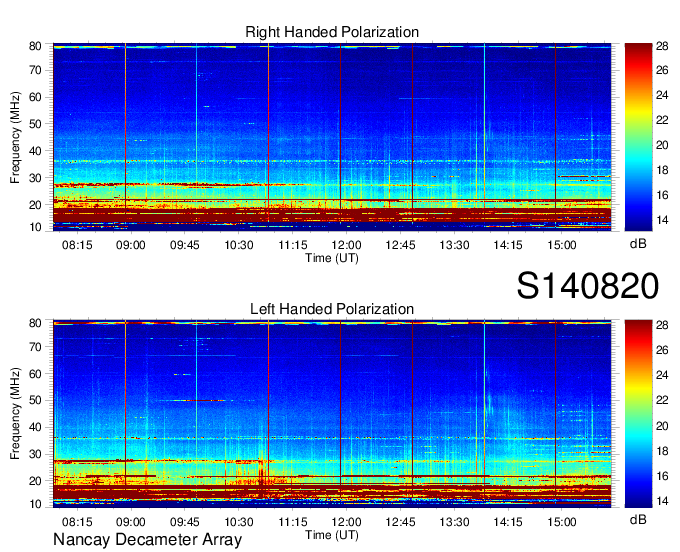Click the 10:30 tick on Right Handed time axis
This screenshot has width=680, height=552.
point(239,245)
